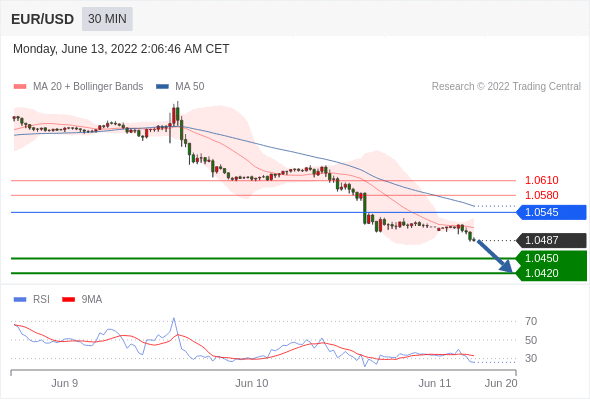Click the pink MA 20 legend swatch
The width and height of the screenshot is (590, 400).
point(20,87)
